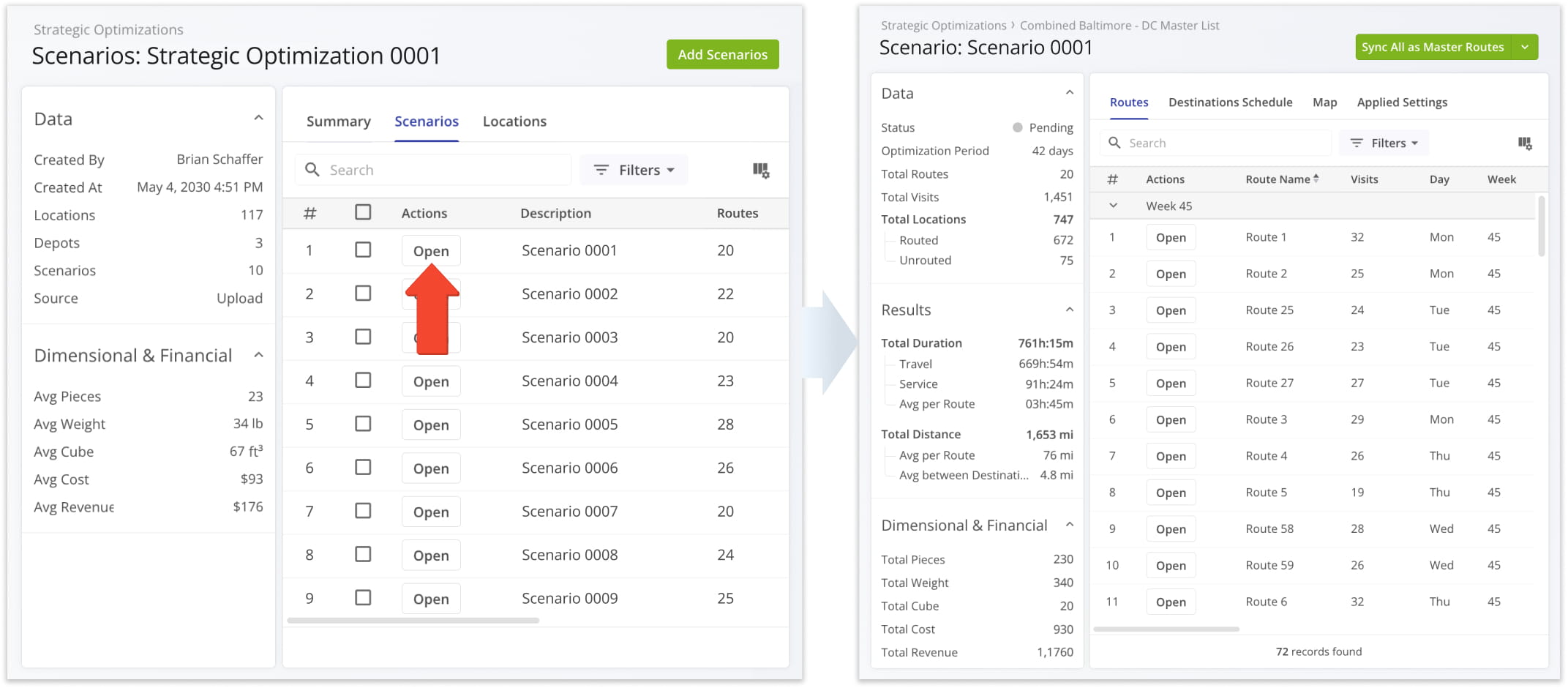Open the Destinations Schedule tab

coord(1230,102)
